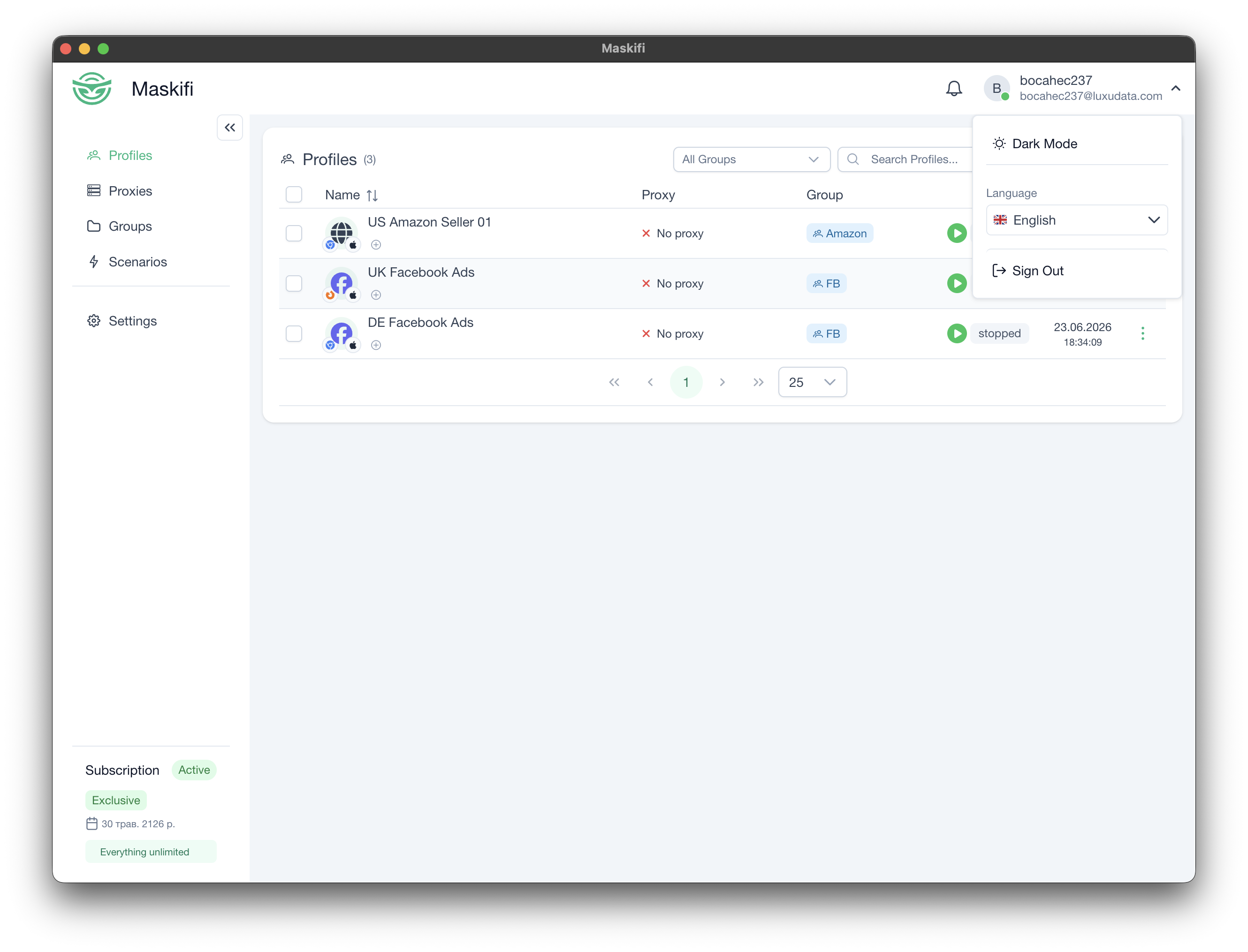
Task: Open the English language dropdown
Action: pyautogui.click(x=1076, y=220)
